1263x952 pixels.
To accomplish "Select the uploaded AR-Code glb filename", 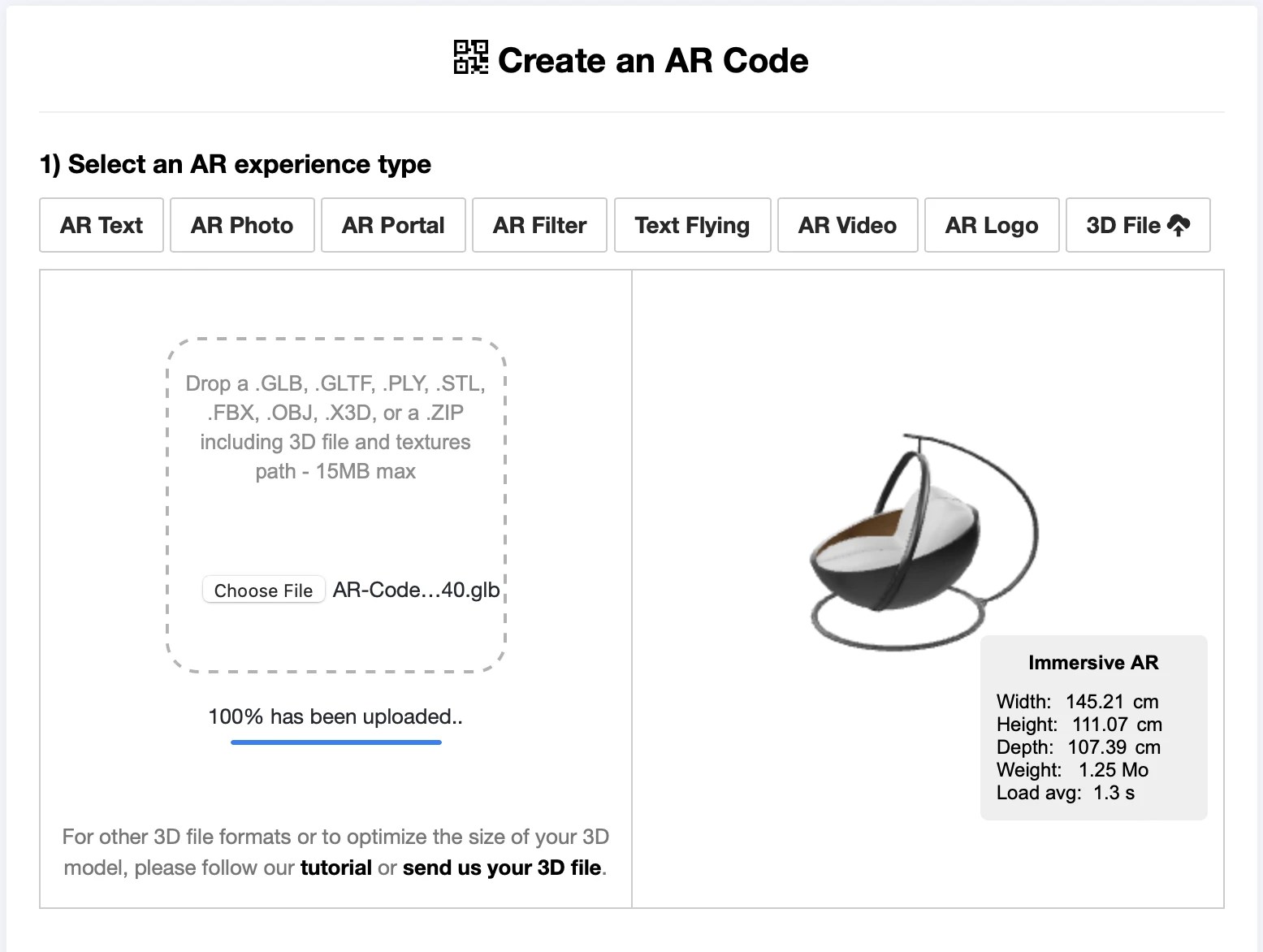I will pos(416,590).
